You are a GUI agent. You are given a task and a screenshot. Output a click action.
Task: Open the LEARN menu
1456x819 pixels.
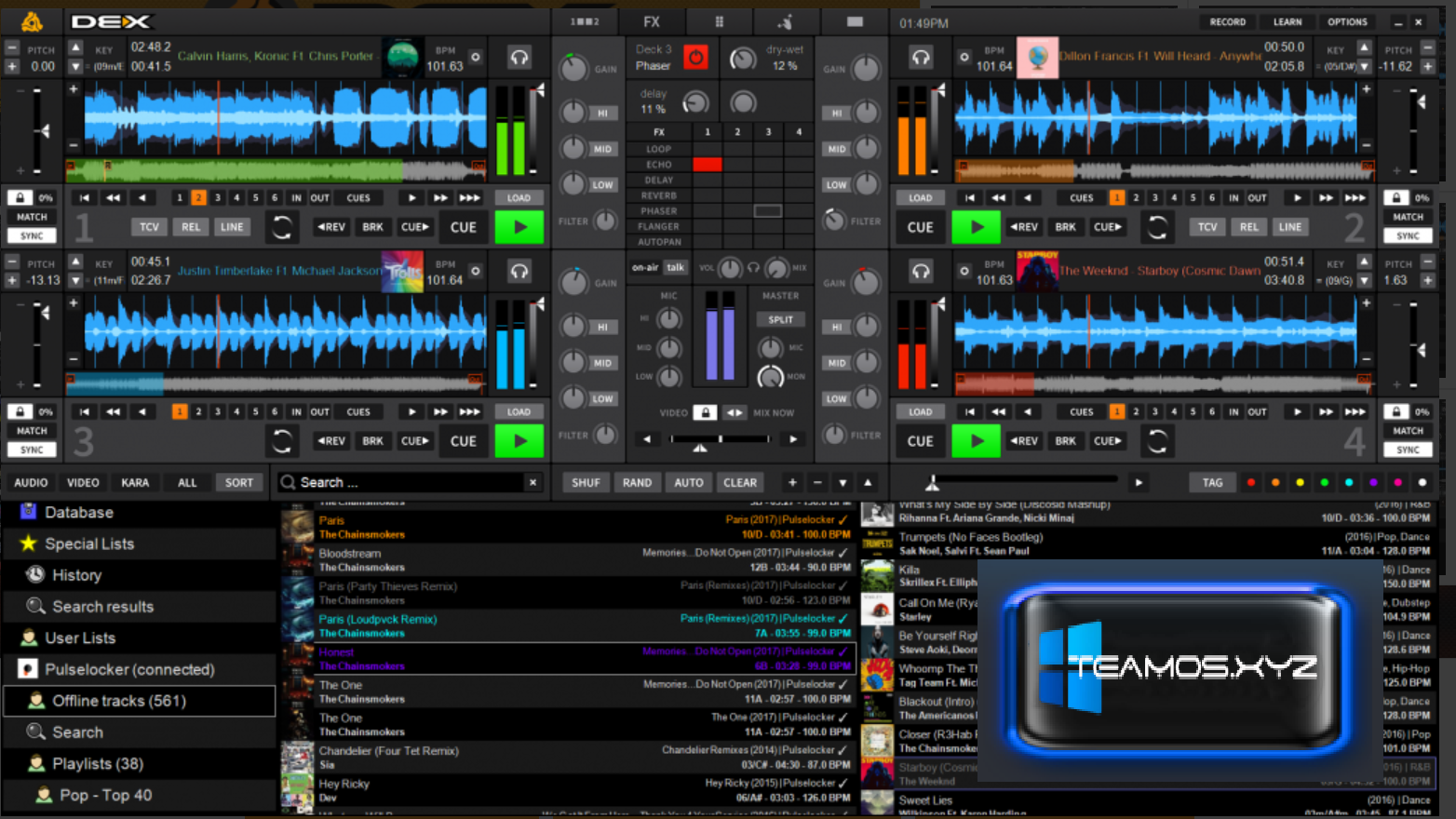(1287, 22)
